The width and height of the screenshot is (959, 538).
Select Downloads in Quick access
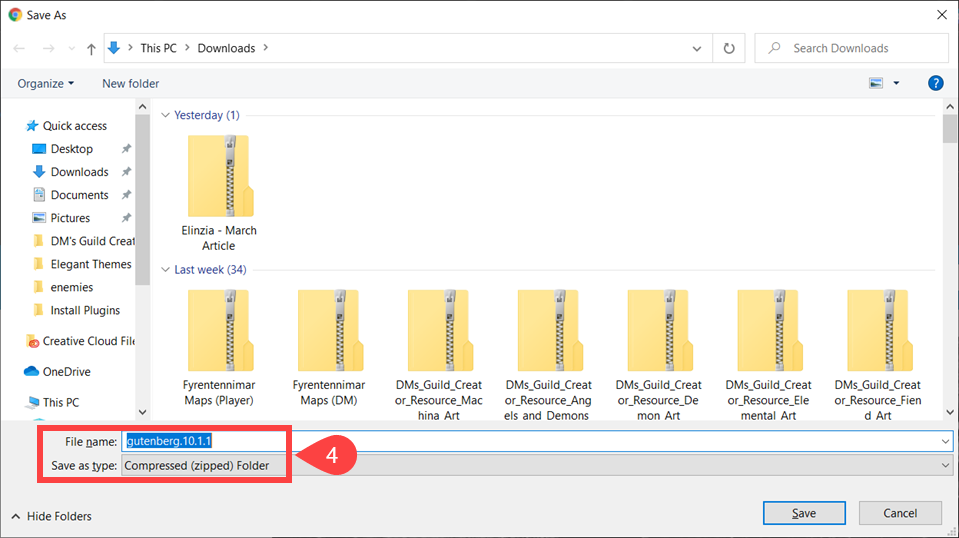click(x=79, y=172)
